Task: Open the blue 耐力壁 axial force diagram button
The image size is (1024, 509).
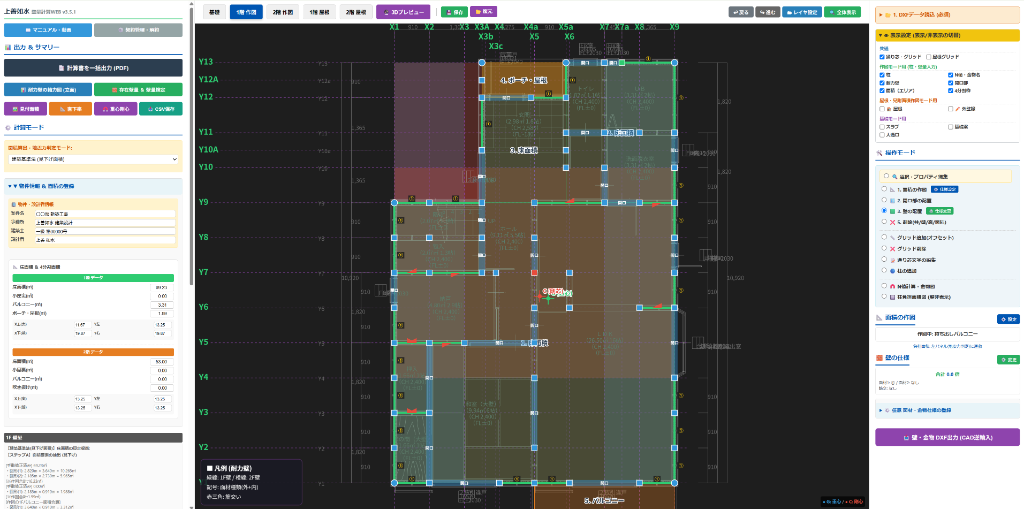Action: click(48, 90)
